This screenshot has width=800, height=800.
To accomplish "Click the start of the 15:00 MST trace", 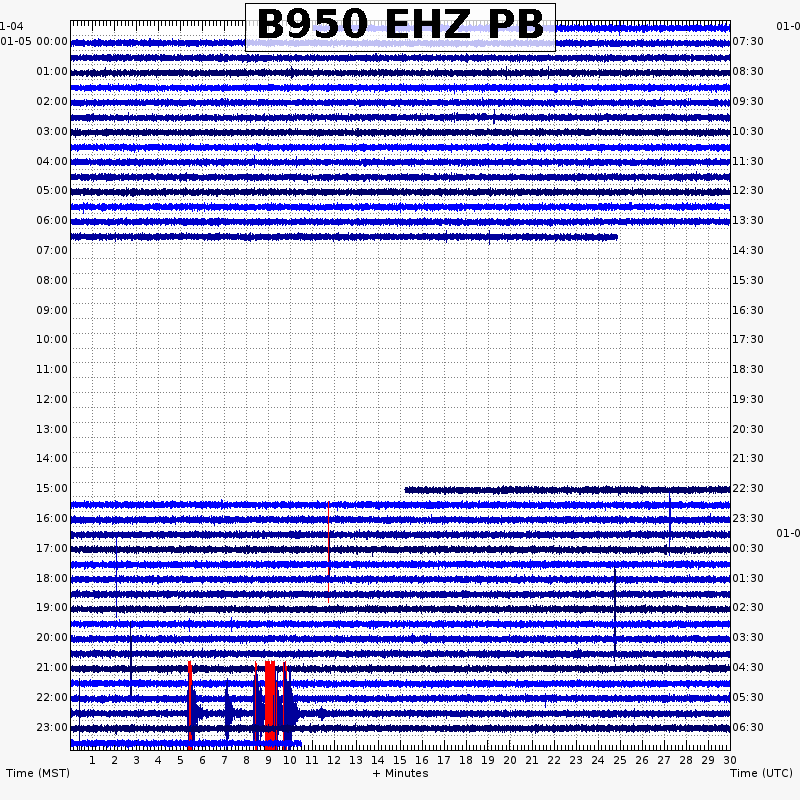I will 406,490.
